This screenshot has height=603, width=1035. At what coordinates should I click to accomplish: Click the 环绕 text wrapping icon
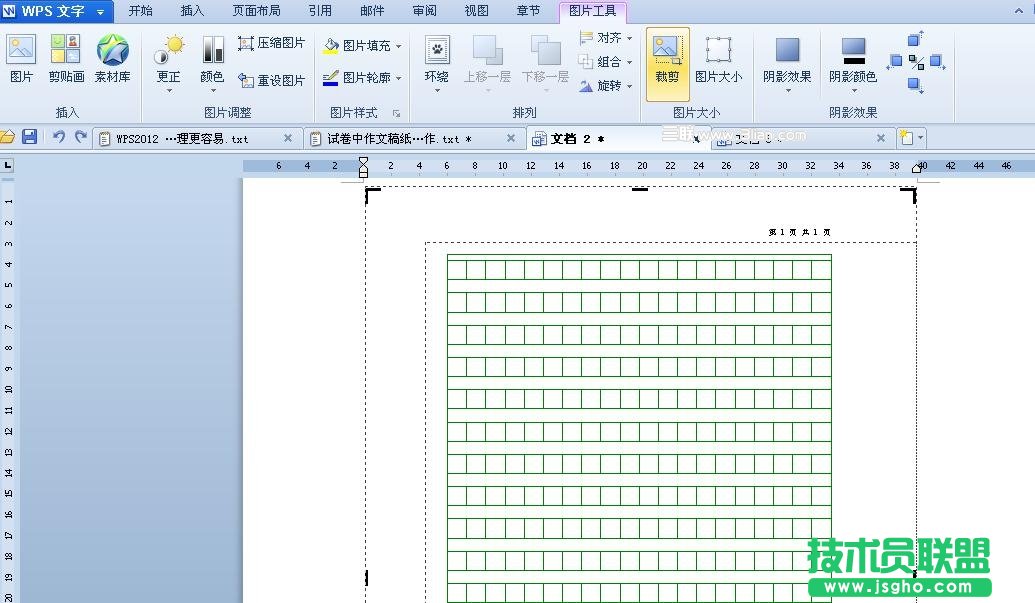point(436,60)
